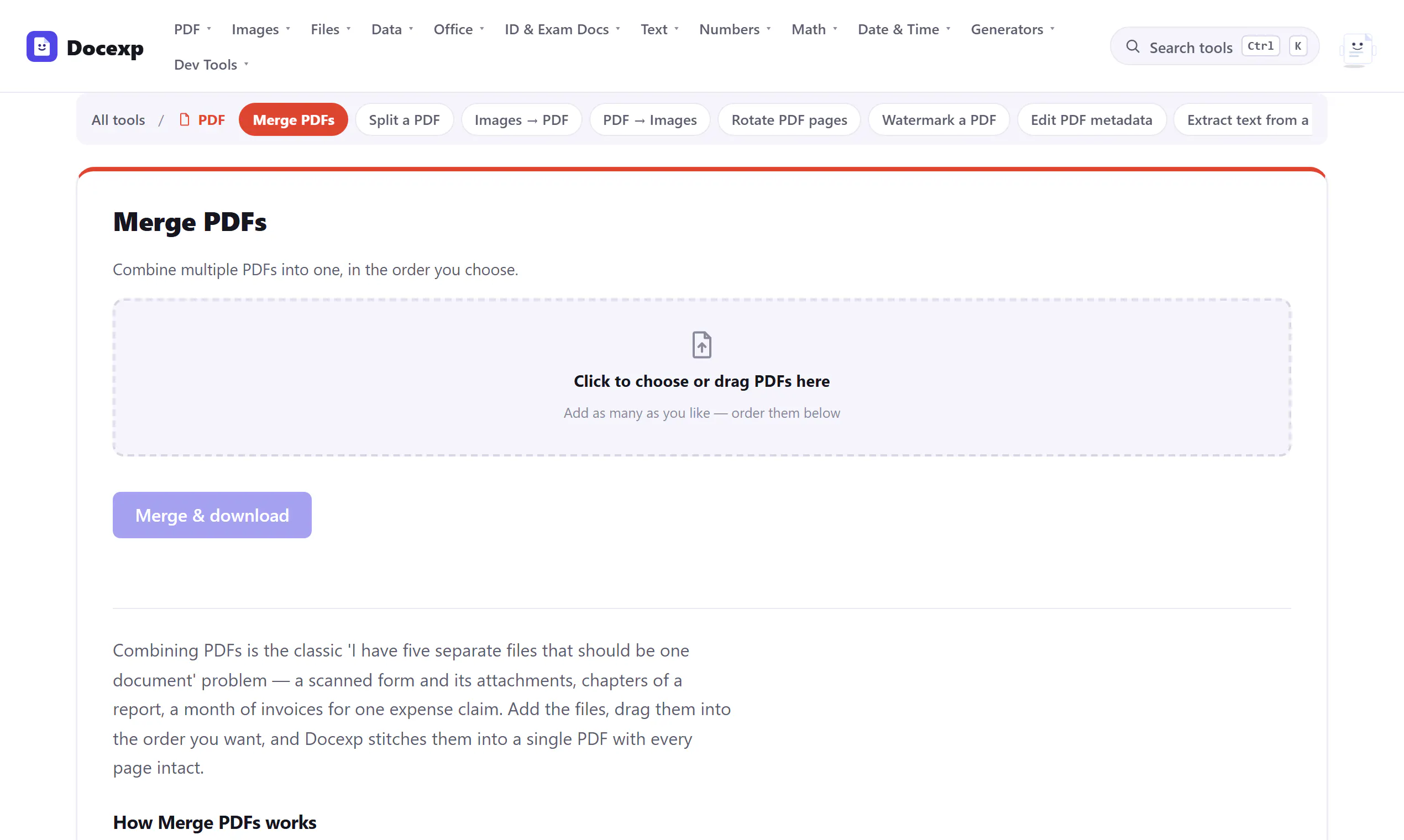Click the paragraph starting 'Combining PDFs is the classic'
Viewport: 1404px width, 840px height.
[x=422, y=708]
